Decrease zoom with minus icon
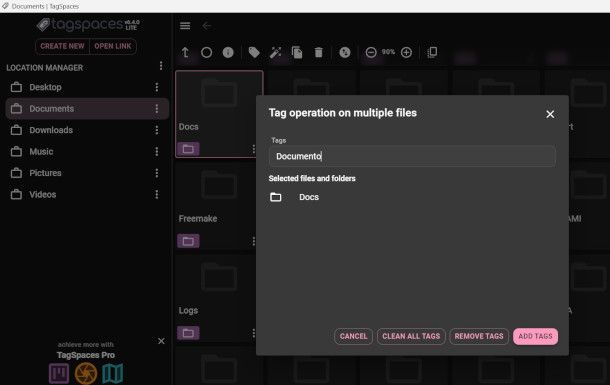610x385 pixels. pyautogui.click(x=371, y=52)
